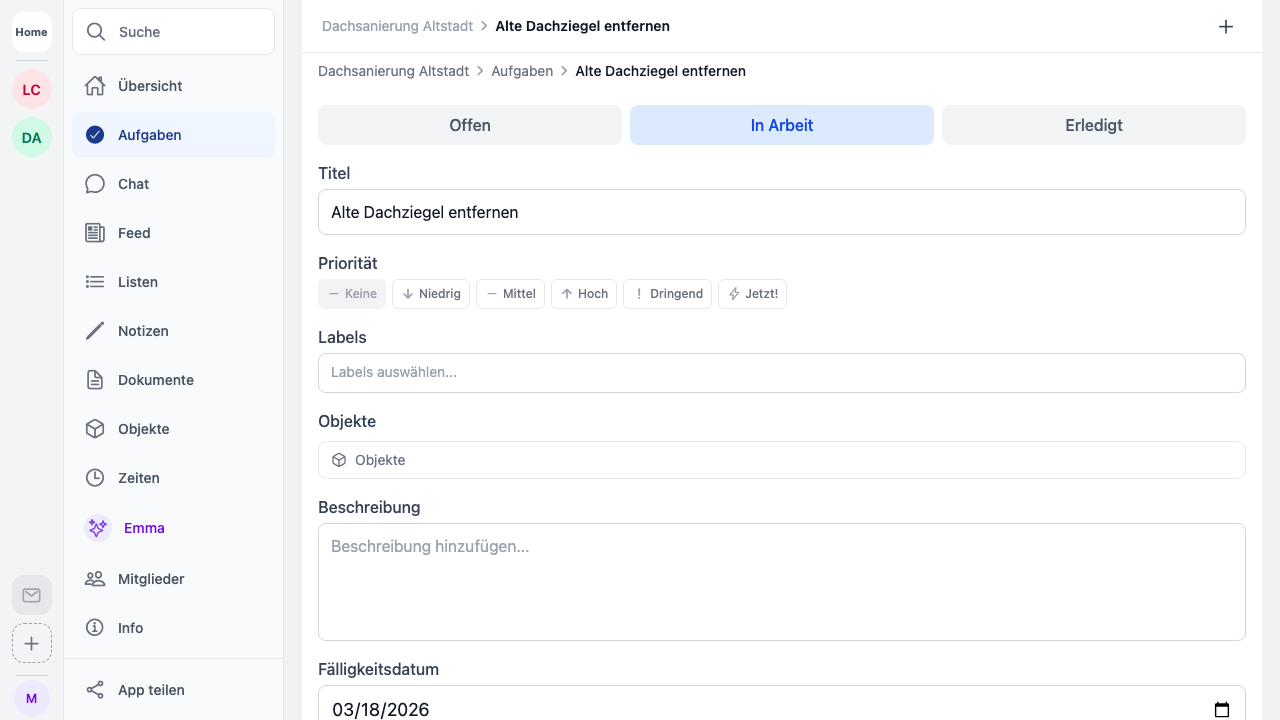This screenshot has width=1280, height=720.
Task: Open the Objekte selector field
Action: (x=781, y=460)
